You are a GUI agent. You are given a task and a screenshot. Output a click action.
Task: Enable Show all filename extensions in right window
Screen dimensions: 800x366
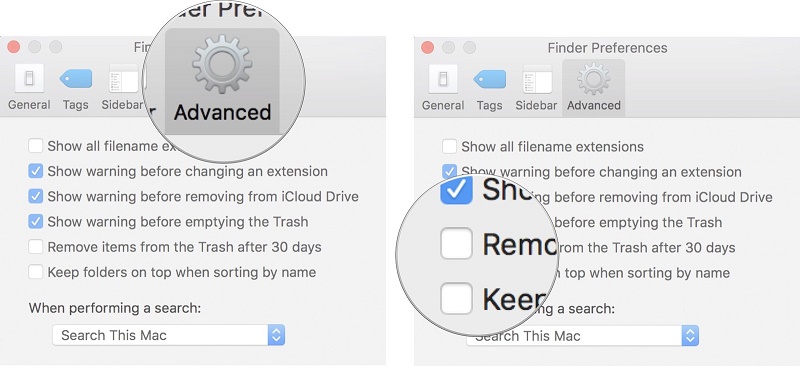449,147
